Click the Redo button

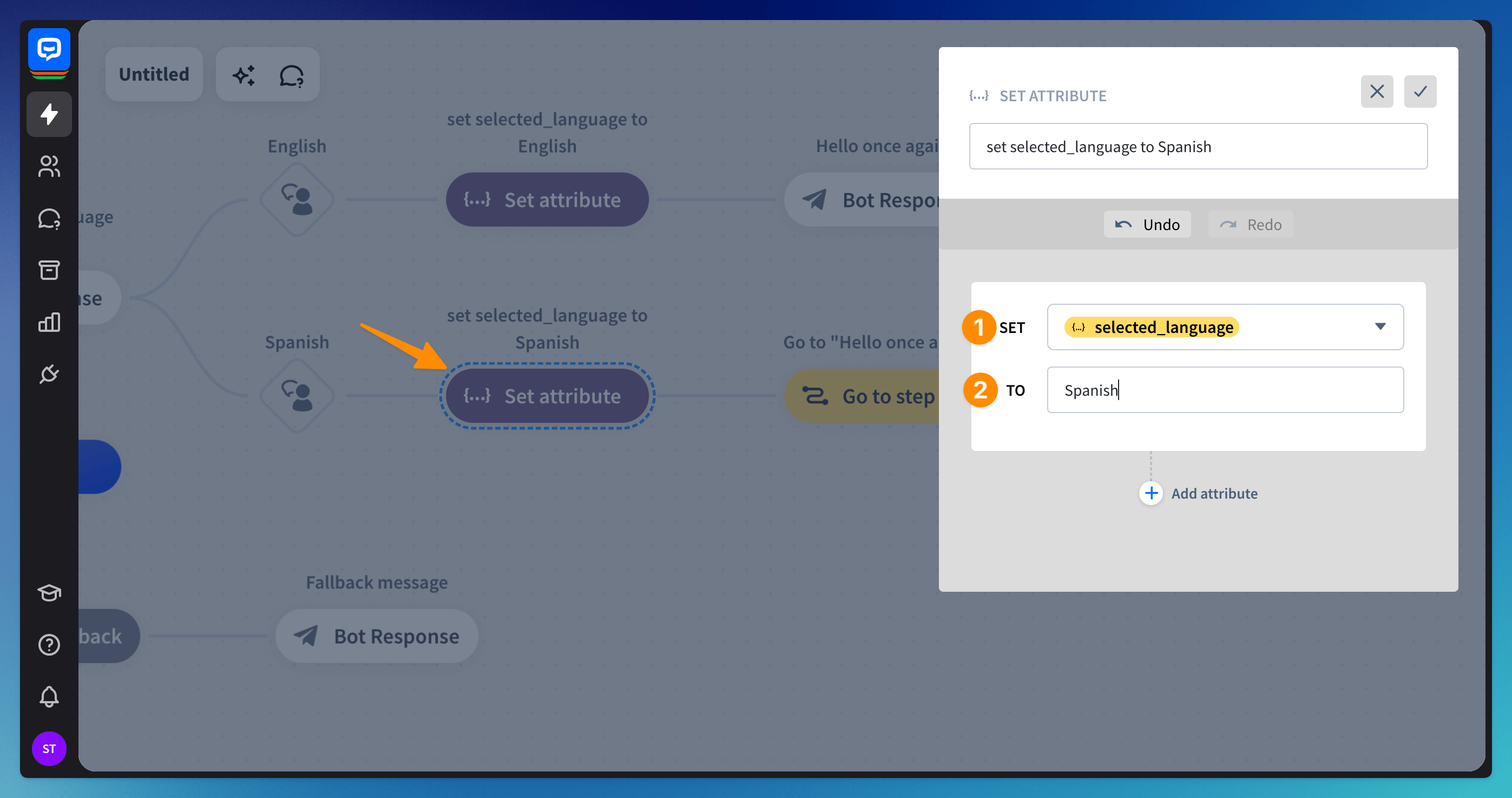pos(1250,224)
